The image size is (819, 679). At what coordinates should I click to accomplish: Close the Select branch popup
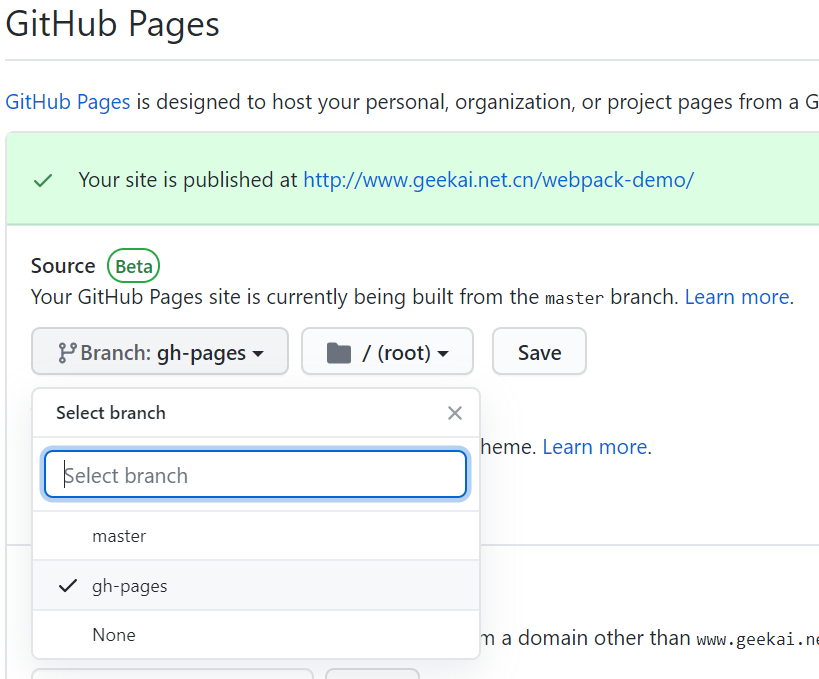pos(454,413)
